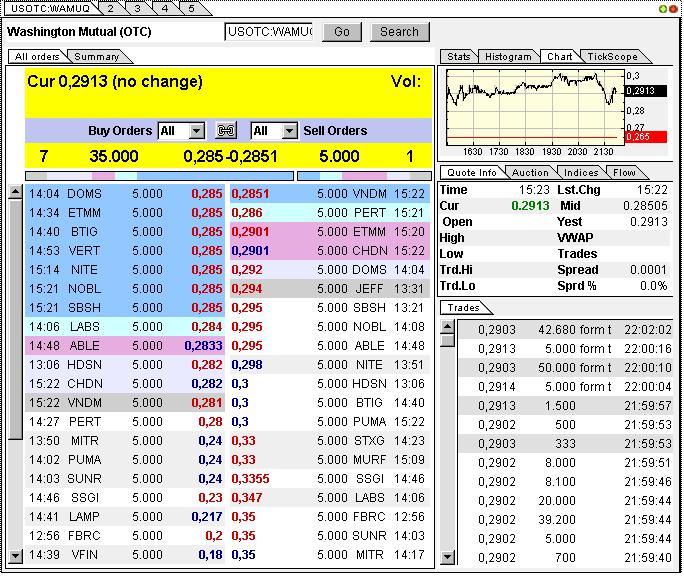Switch to the Summary tab
Image resolution: width=684 pixels, height=577 pixels.
97,57
